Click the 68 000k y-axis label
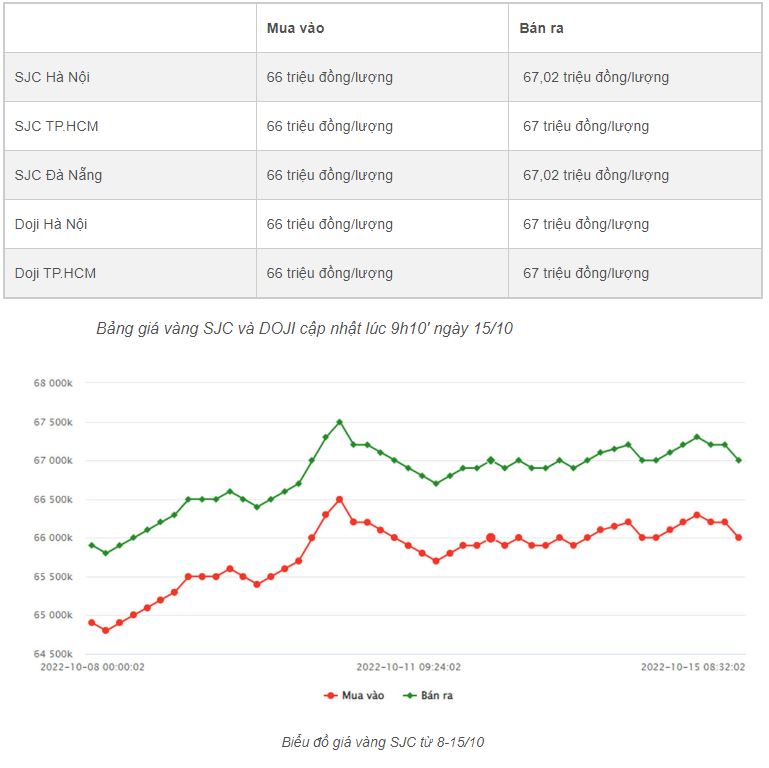The width and height of the screenshot is (769, 768). coord(54,383)
